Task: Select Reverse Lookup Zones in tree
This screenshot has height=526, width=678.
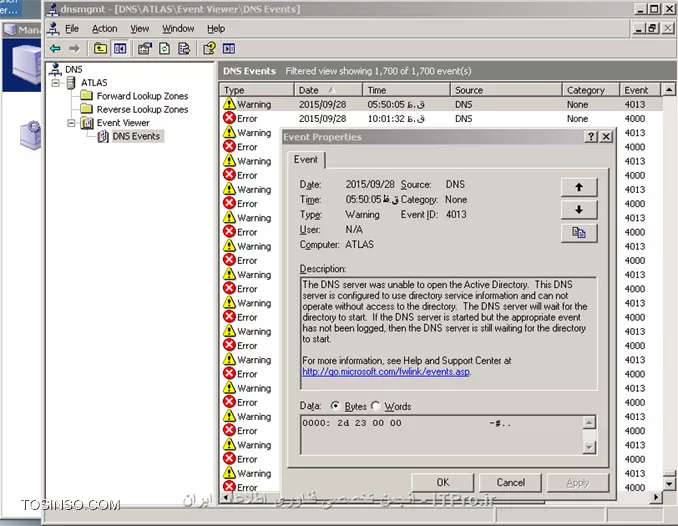Action: (142, 109)
